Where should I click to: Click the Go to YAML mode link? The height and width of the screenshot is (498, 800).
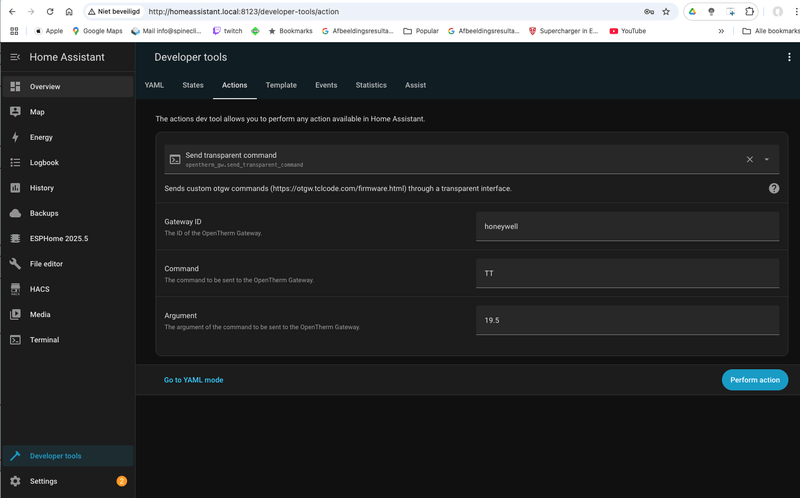[x=194, y=380]
